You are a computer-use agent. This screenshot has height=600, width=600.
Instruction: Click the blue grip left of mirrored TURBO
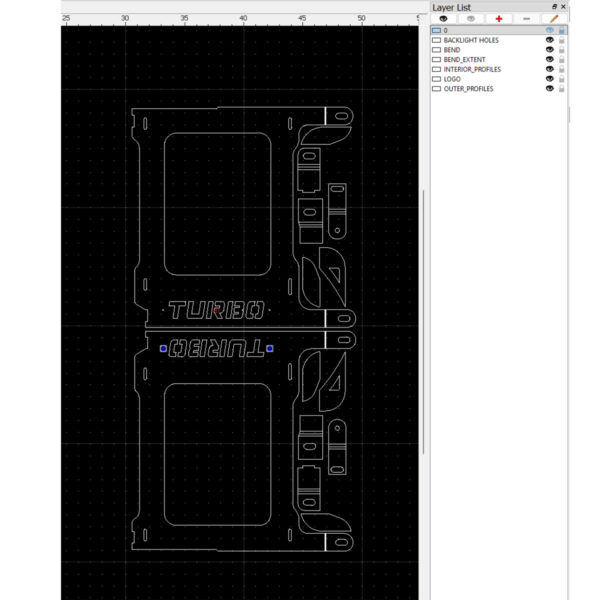tap(163, 348)
